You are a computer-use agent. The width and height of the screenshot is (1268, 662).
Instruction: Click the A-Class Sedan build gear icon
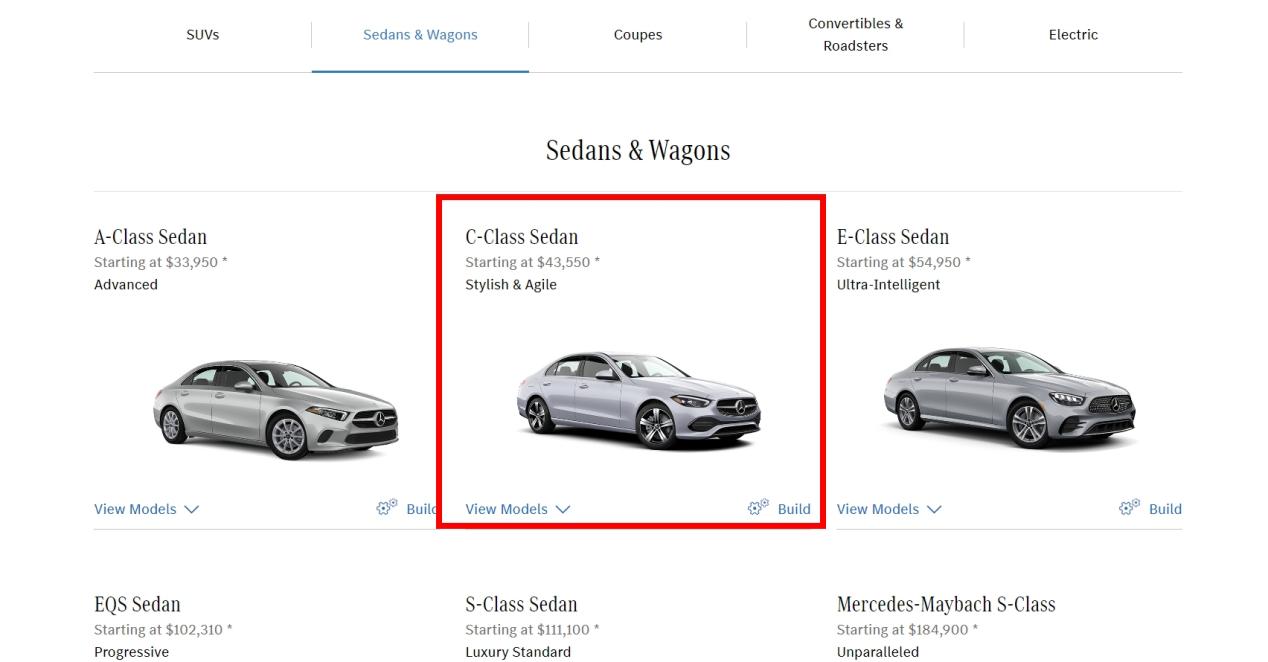(x=387, y=508)
